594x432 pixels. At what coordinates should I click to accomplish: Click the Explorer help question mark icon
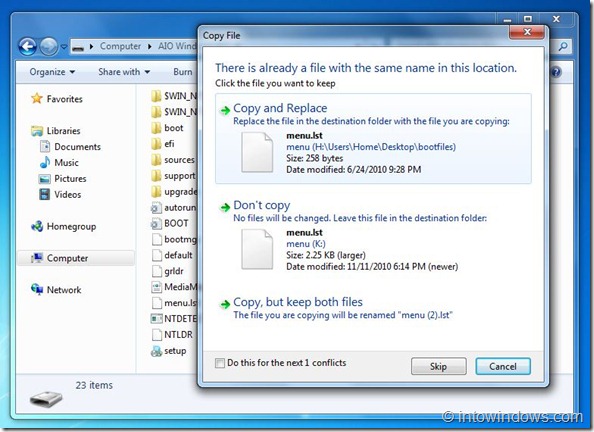coord(555,72)
